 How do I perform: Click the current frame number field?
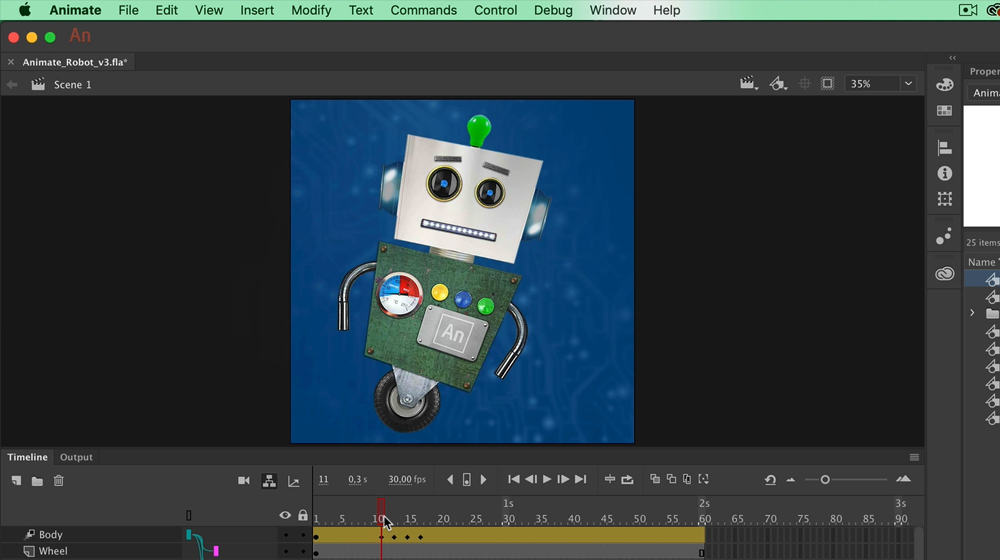click(323, 480)
